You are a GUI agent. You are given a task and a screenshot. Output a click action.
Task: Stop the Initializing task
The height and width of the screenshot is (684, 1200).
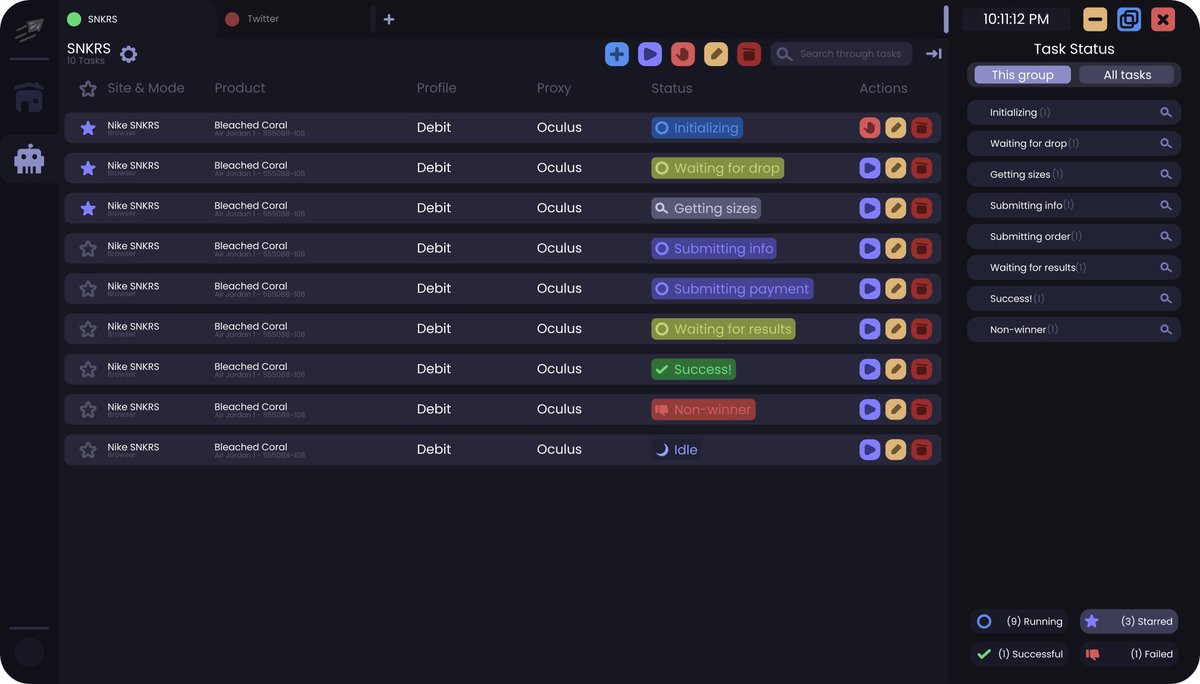[x=870, y=128]
